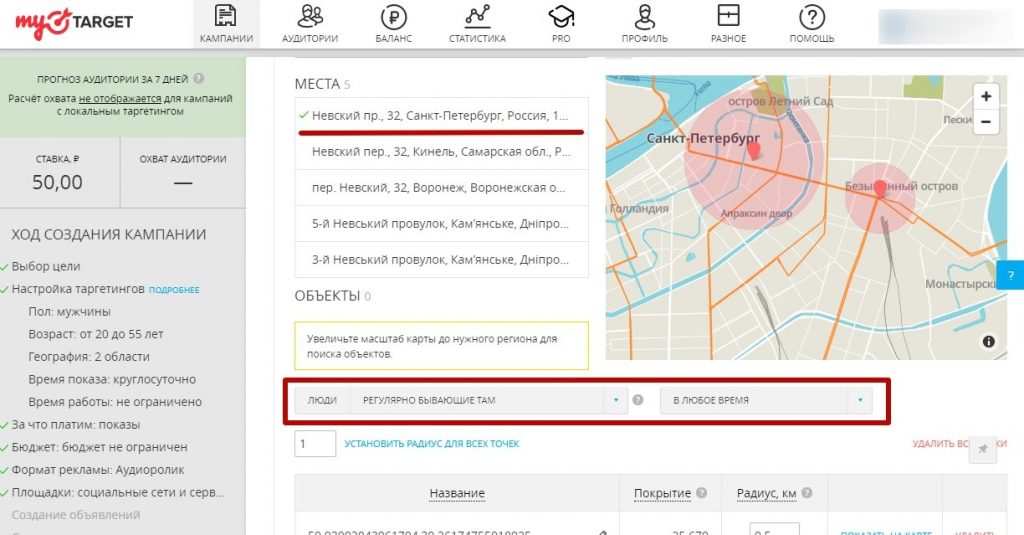Click help icon next to Радиус, км
Image resolution: width=1024 pixels, height=535 pixels.
pos(807,493)
